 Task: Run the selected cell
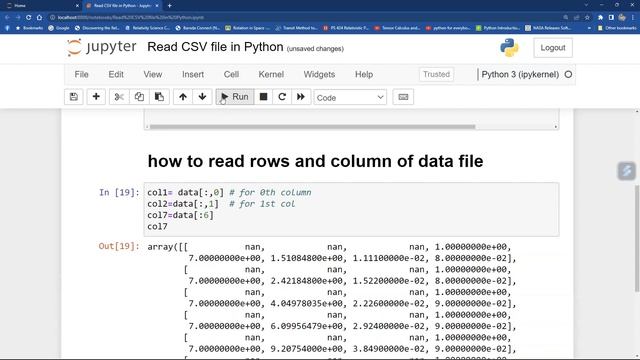235,97
